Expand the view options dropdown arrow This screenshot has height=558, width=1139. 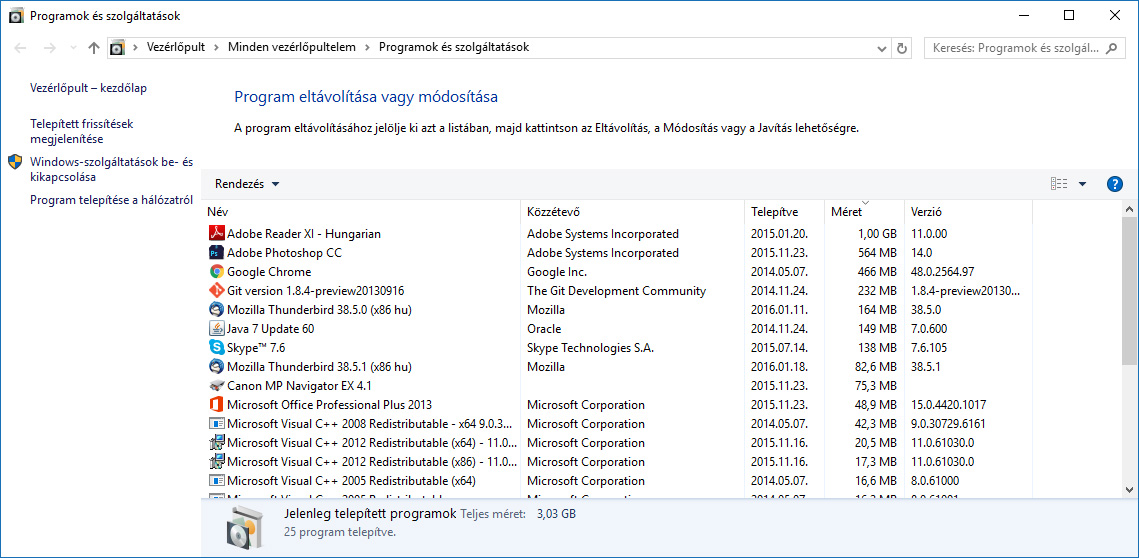coord(1082,184)
